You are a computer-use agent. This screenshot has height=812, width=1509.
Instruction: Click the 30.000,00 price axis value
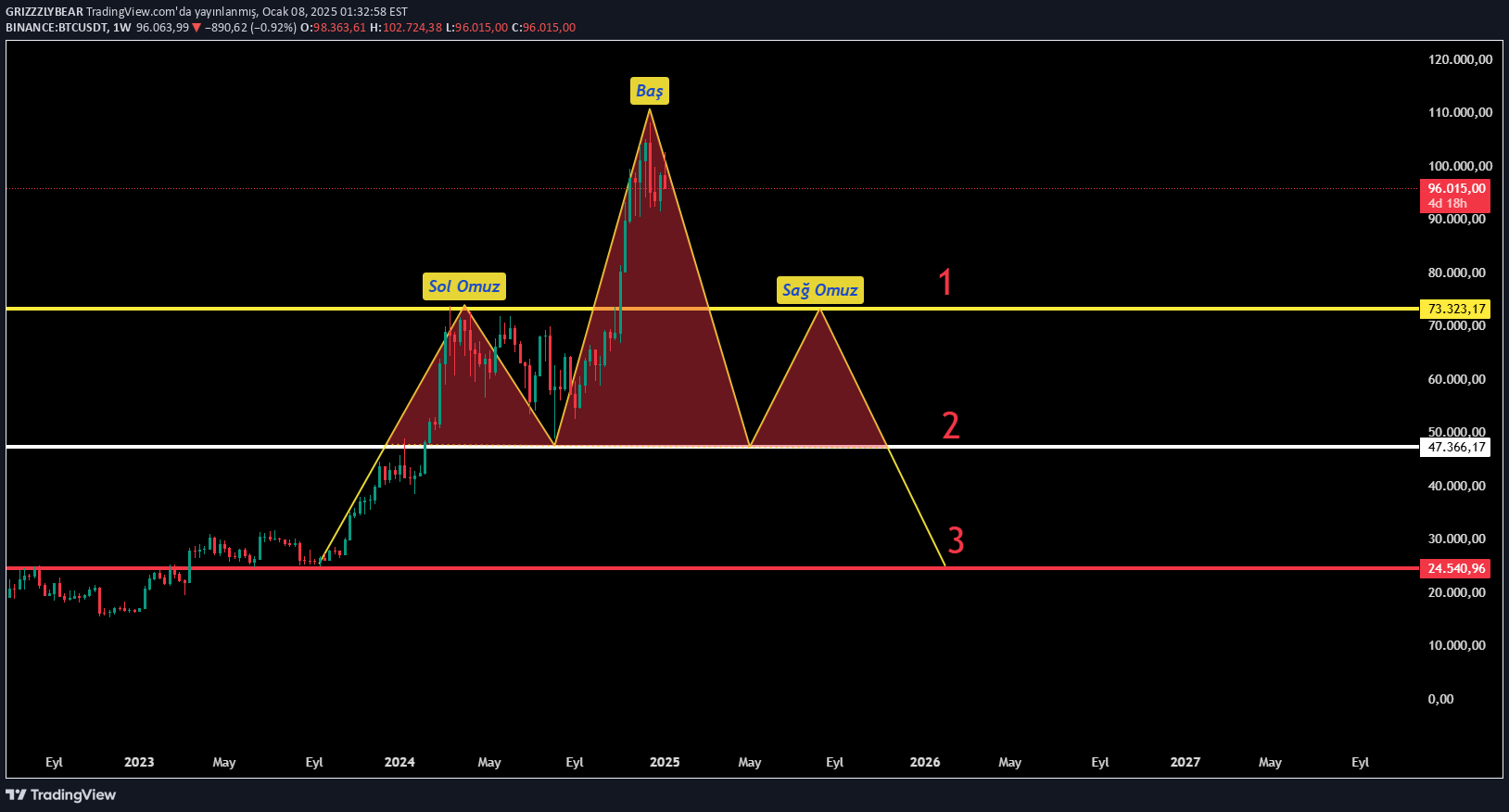click(1457, 539)
